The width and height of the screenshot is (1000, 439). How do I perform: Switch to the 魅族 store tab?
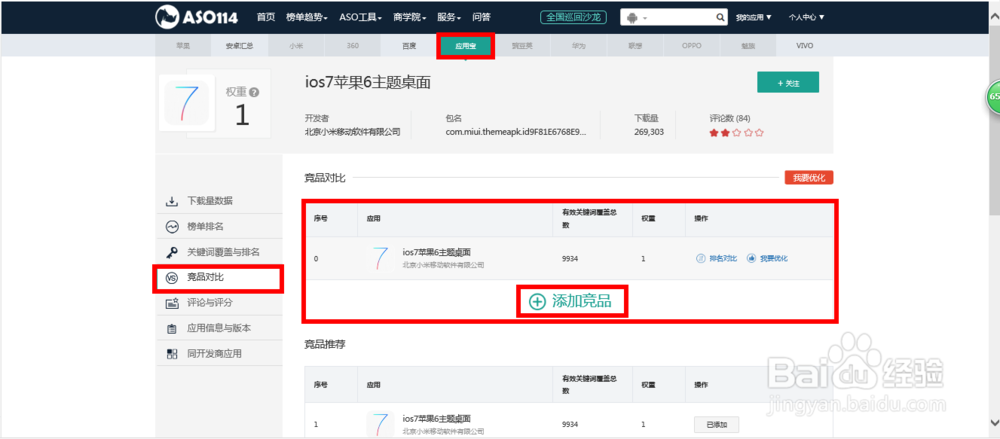pyautogui.click(x=747, y=46)
